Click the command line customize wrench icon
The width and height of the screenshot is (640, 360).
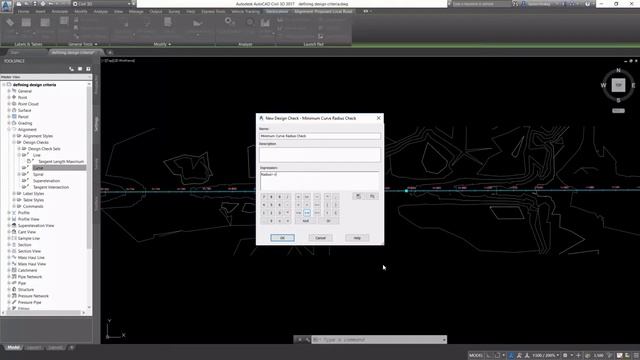click(x=307, y=340)
